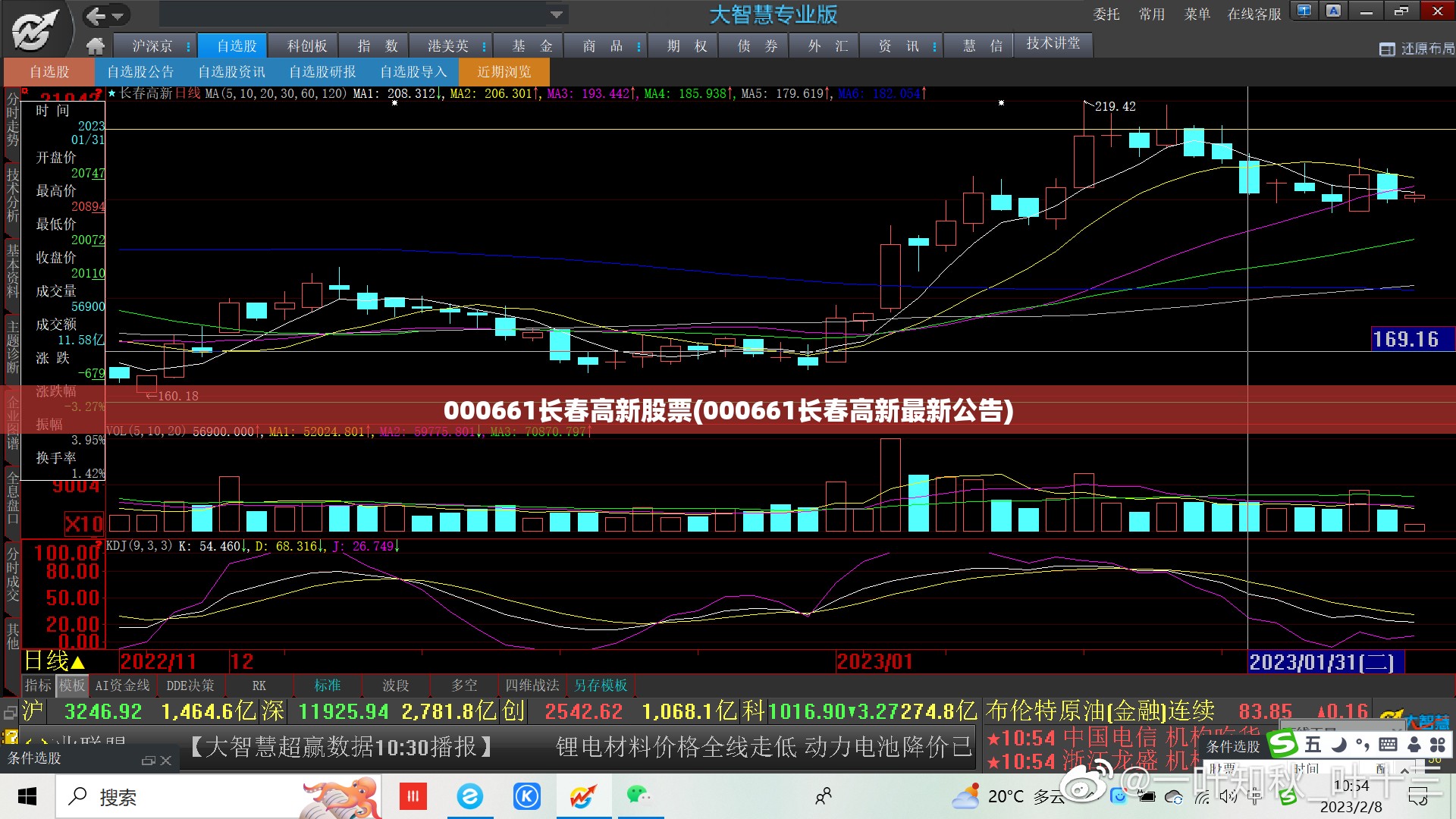
Task: Expand the 沪深京 market submenu dots
Action: click(x=188, y=47)
